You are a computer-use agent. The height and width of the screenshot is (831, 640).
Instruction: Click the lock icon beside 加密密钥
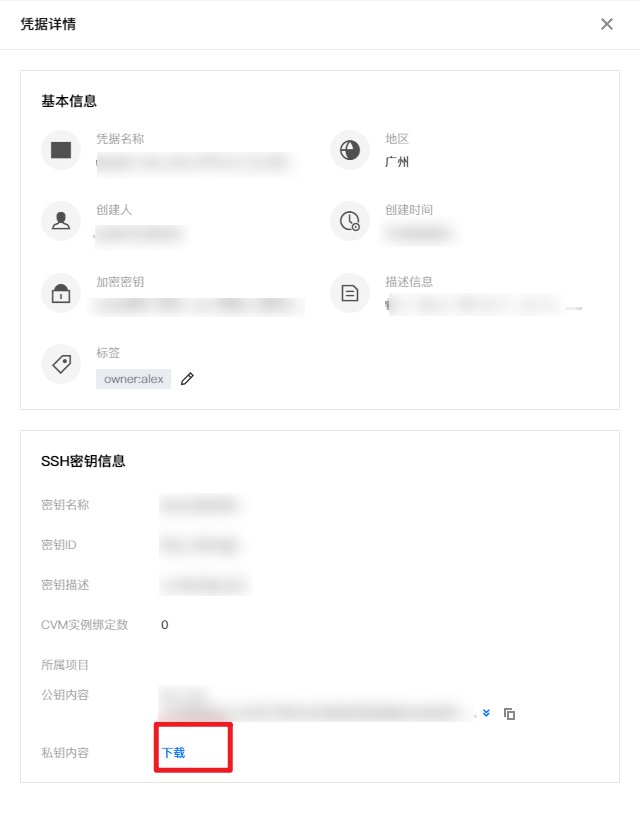pyautogui.click(x=61, y=293)
